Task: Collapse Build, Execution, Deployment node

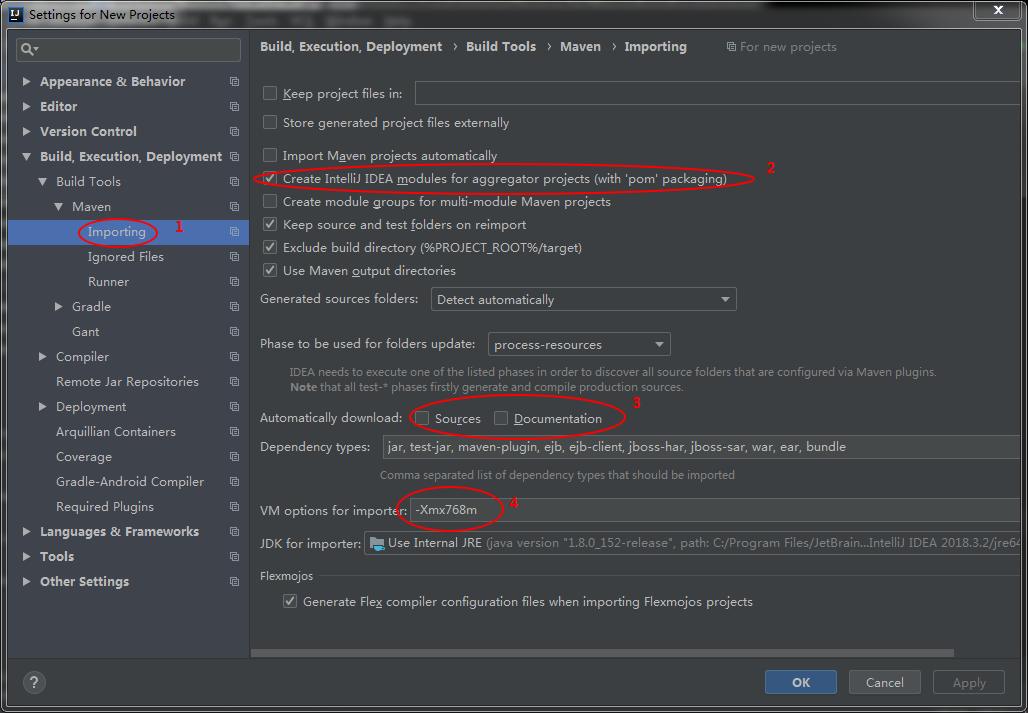Action: point(27,157)
